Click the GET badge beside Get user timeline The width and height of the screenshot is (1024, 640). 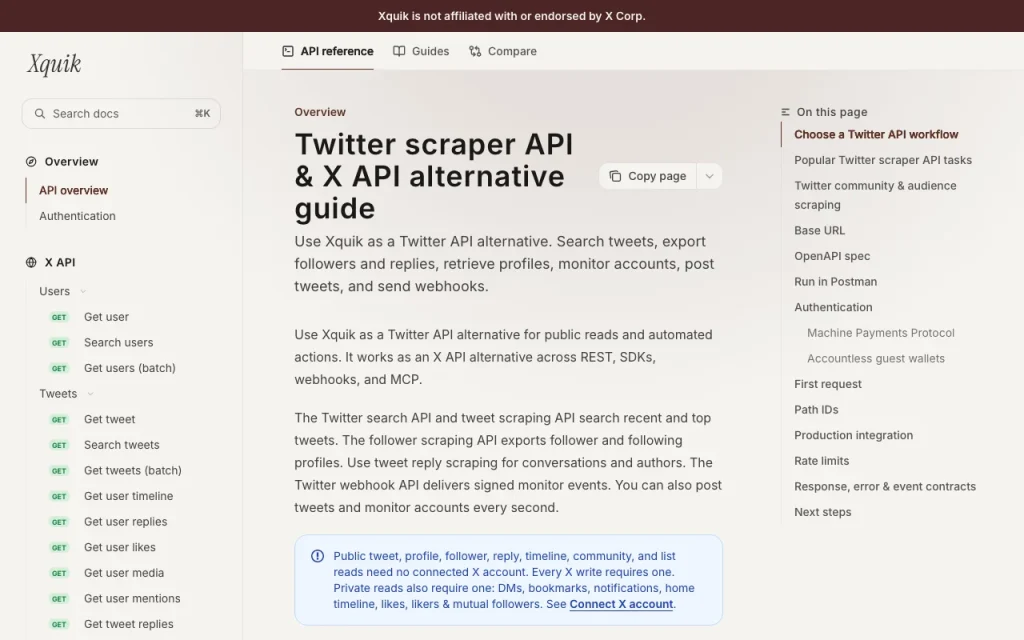[x=59, y=496]
